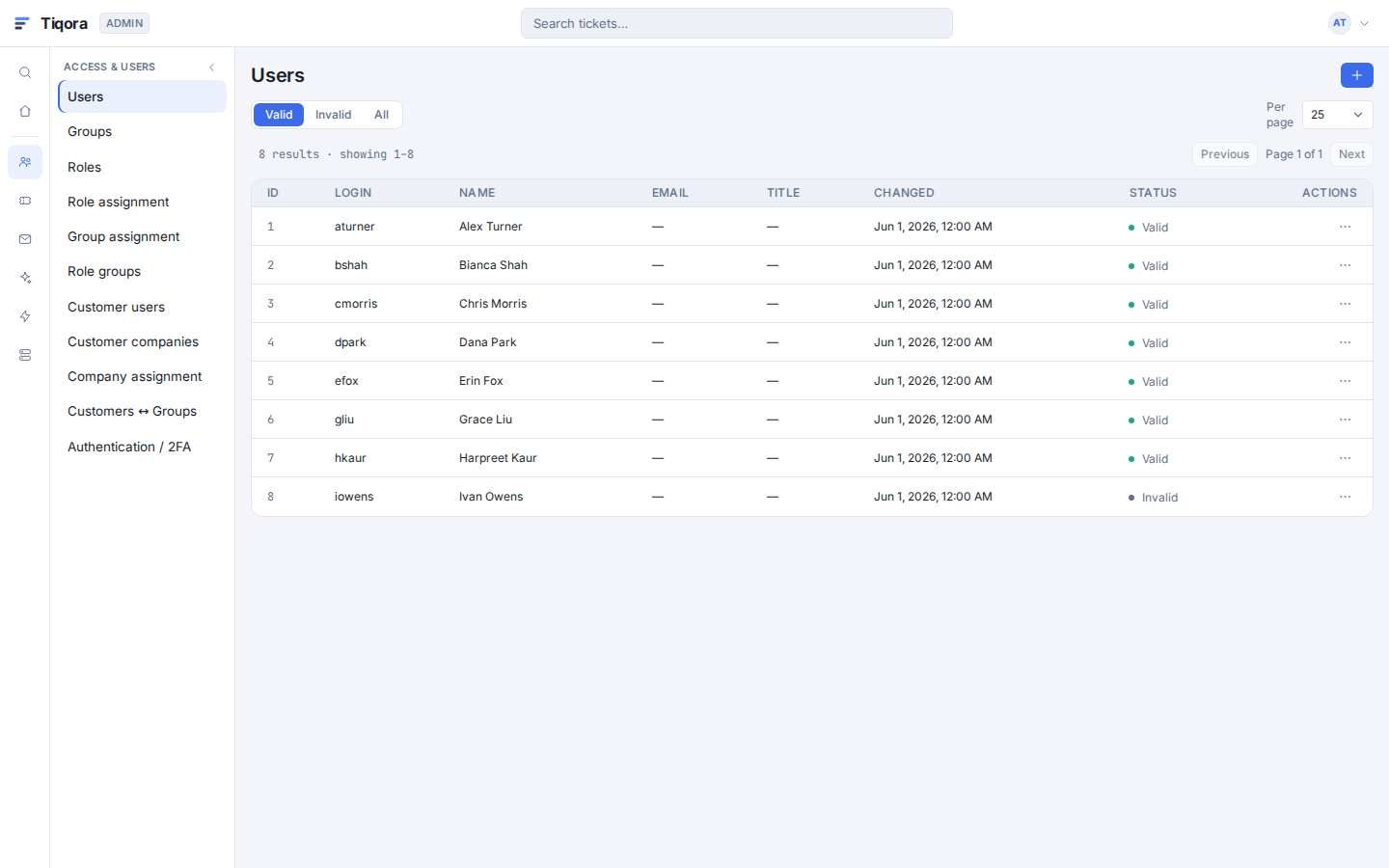Collapse the Access & Users sidebar panel
The height and width of the screenshot is (868, 1389).
click(x=212, y=67)
